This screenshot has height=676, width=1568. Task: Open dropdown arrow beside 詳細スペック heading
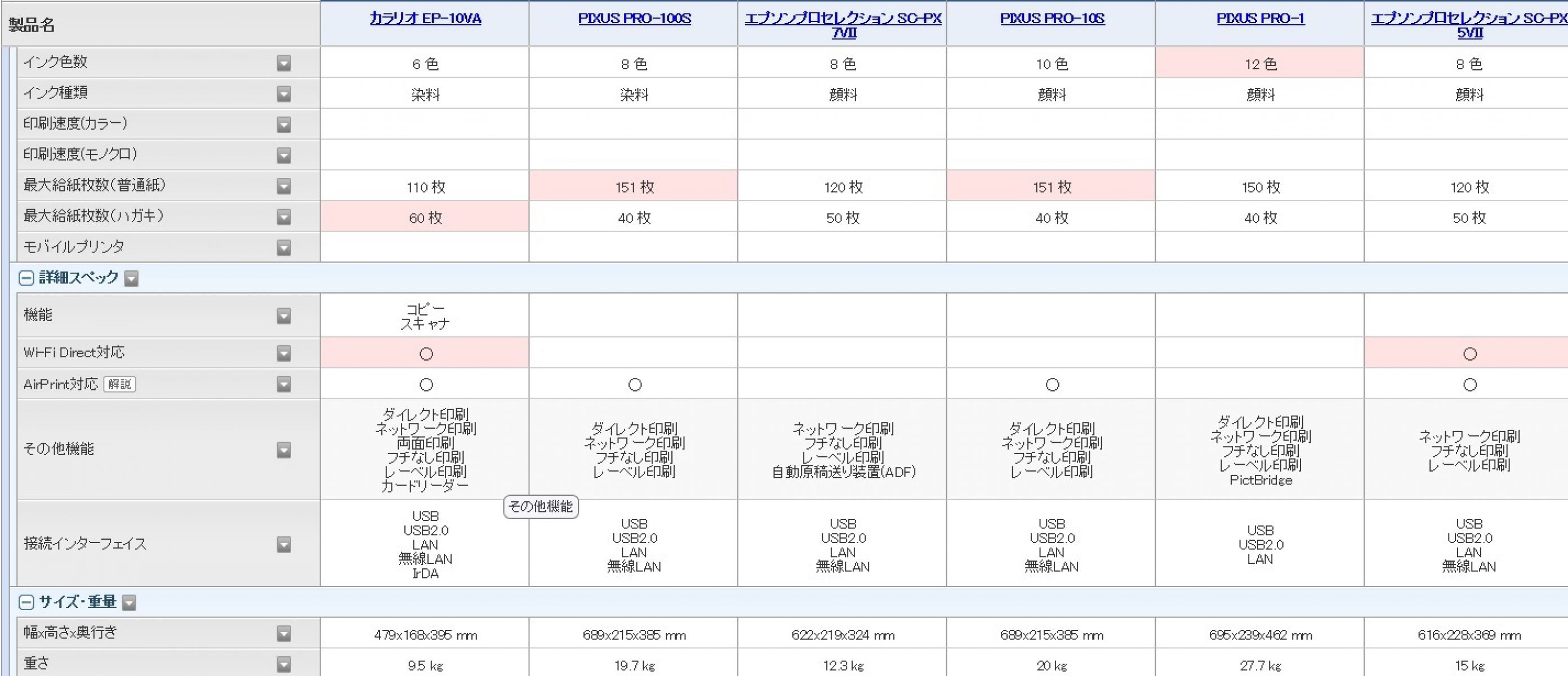click(x=131, y=279)
